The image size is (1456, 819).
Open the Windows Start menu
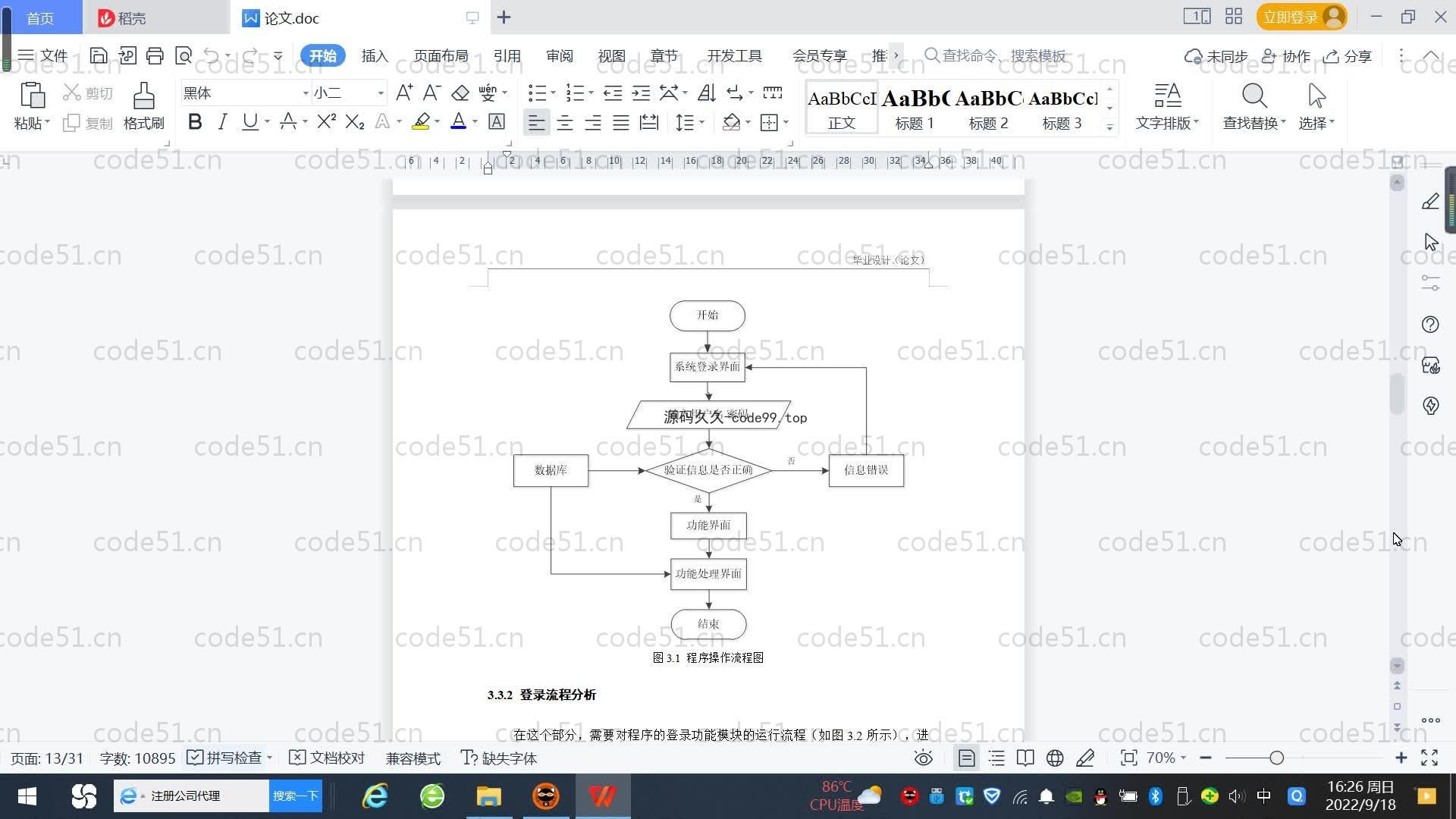[x=27, y=795]
